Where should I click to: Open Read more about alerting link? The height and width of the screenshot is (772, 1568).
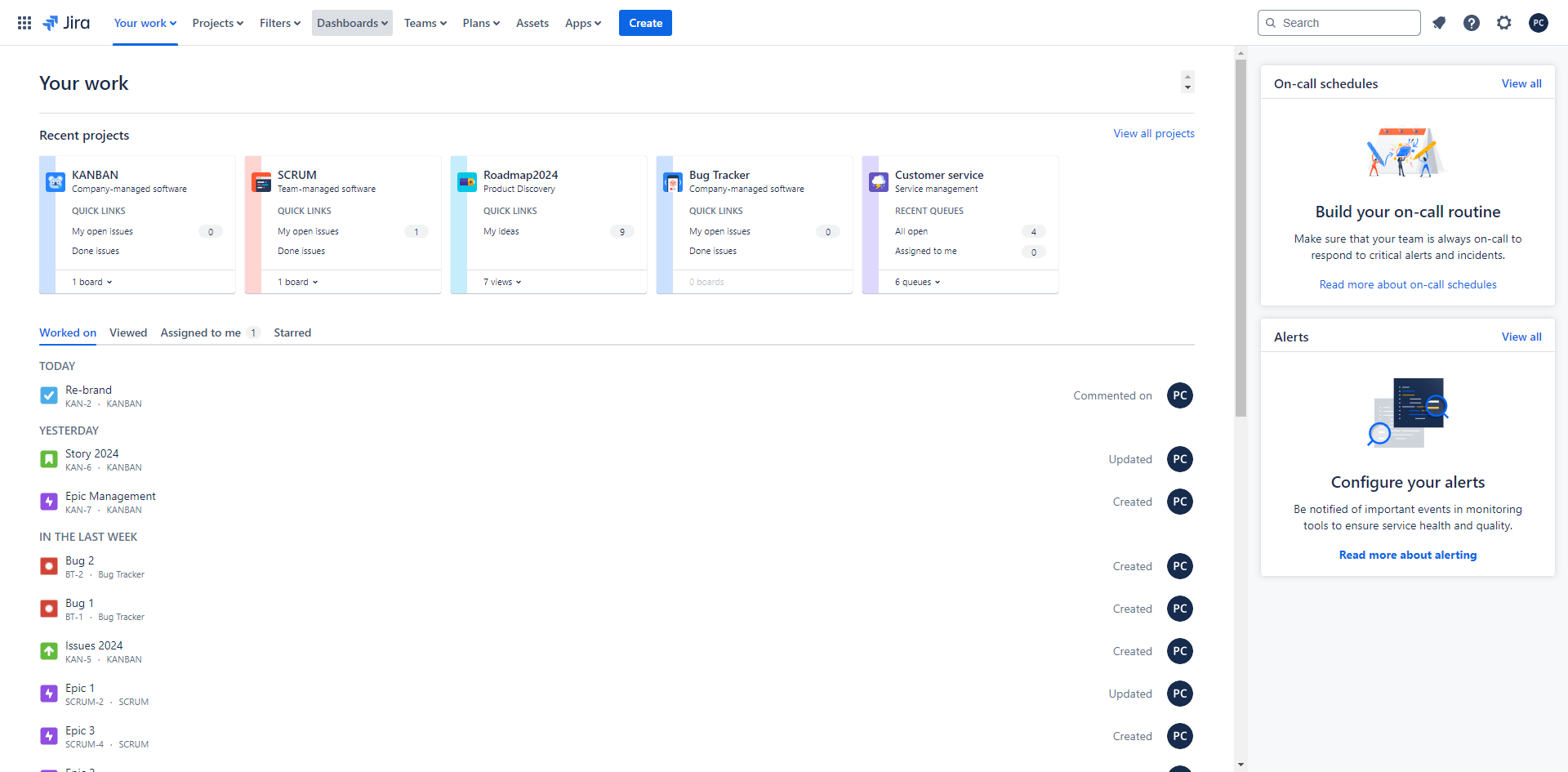[x=1408, y=555]
